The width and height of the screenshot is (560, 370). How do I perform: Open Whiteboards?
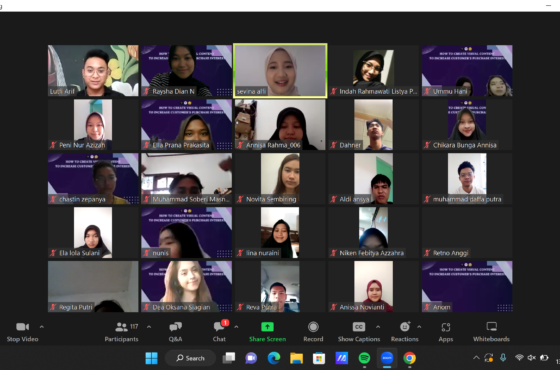(x=491, y=332)
